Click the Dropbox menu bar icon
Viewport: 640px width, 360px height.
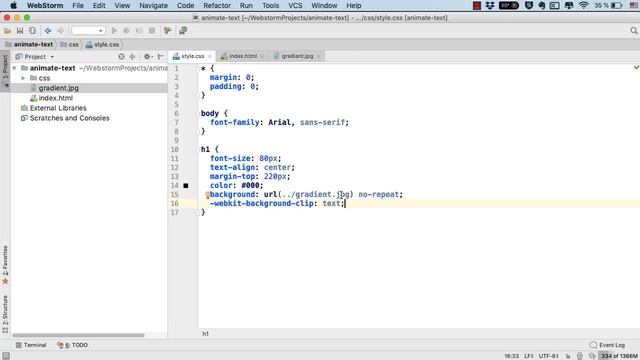point(490,5)
